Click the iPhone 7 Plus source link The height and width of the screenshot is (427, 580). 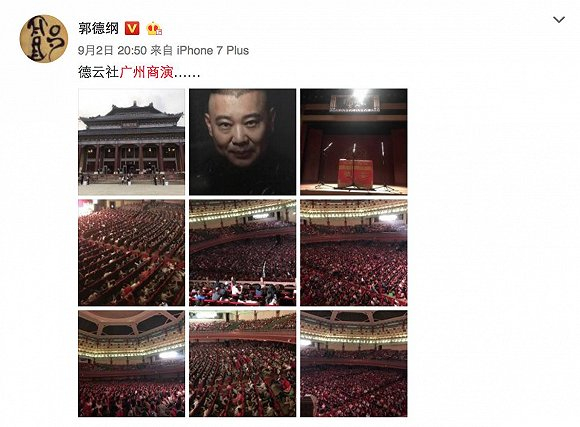[213, 50]
